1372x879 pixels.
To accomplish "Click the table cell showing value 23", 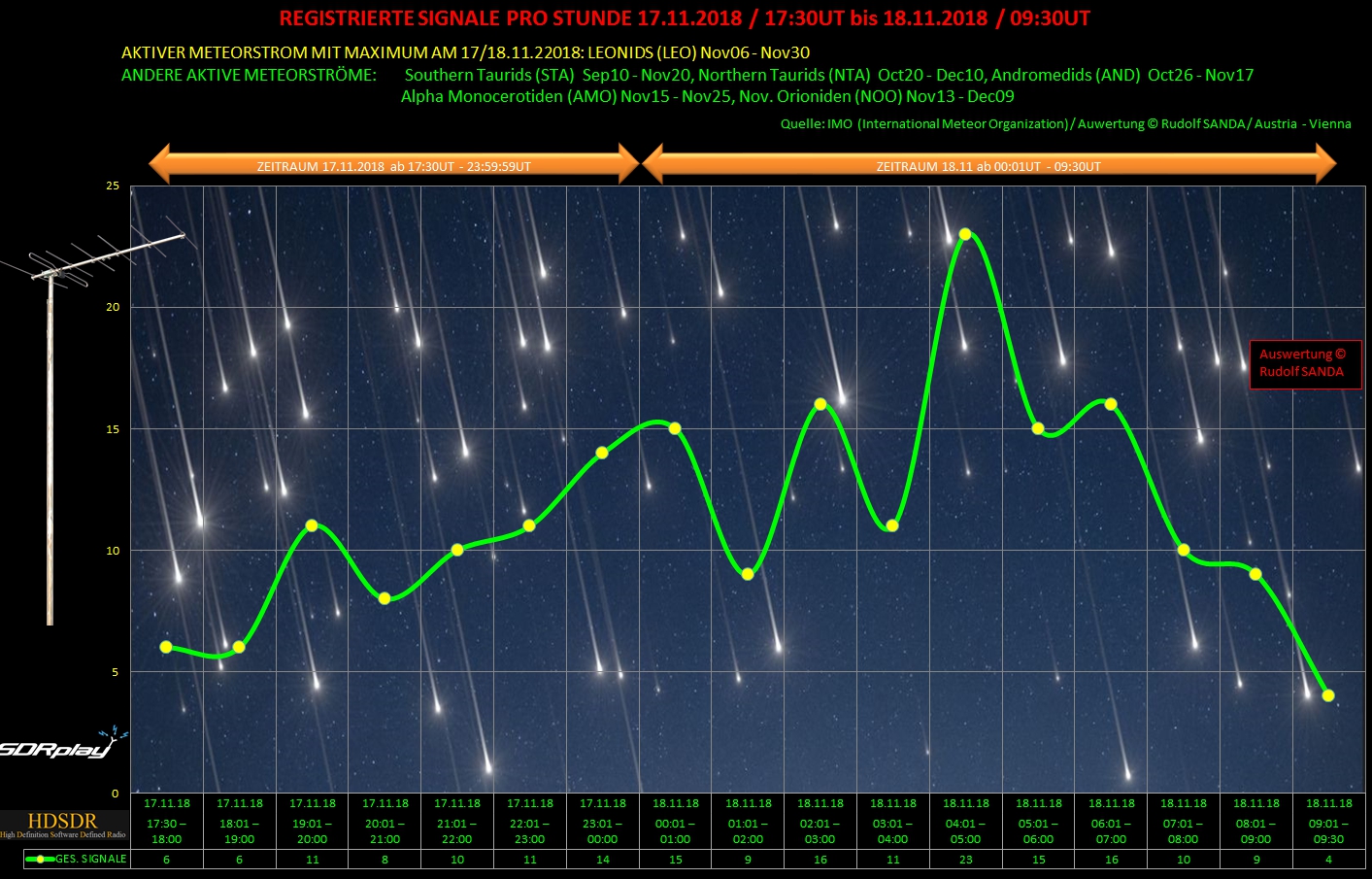I will coord(965,860).
